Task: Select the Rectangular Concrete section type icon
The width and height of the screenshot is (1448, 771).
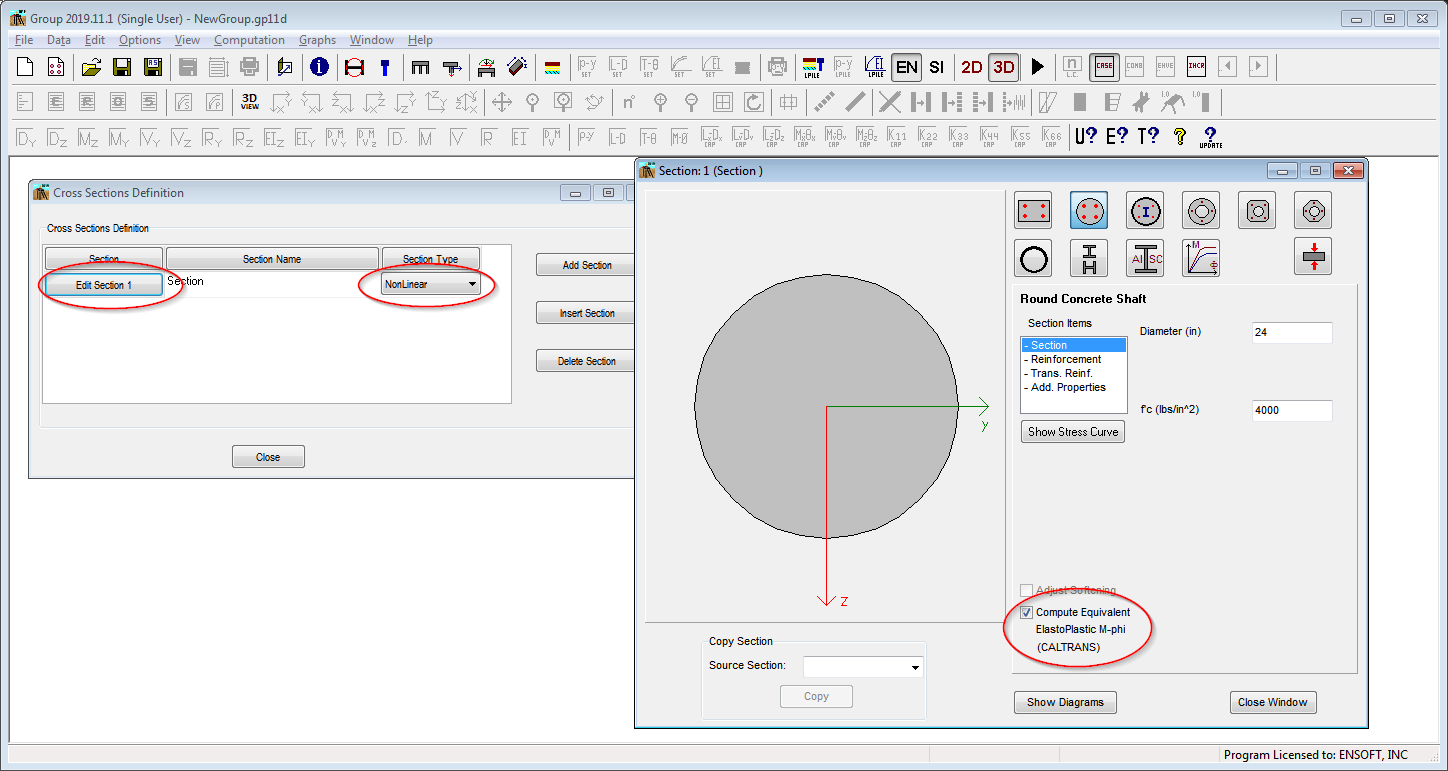Action: (1033, 210)
